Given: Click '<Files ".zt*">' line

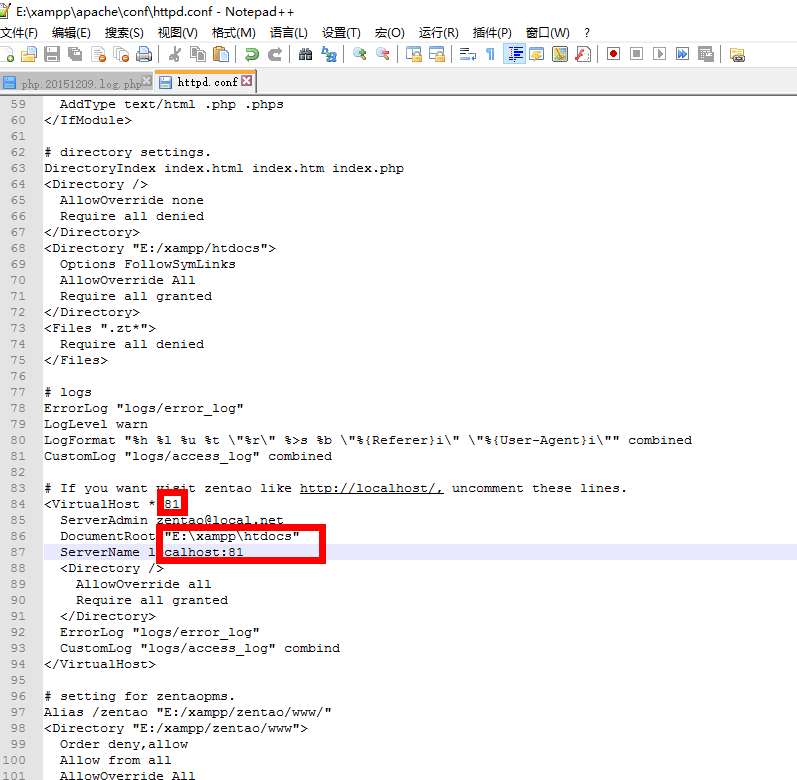Looking at the screenshot, I should (100, 328).
